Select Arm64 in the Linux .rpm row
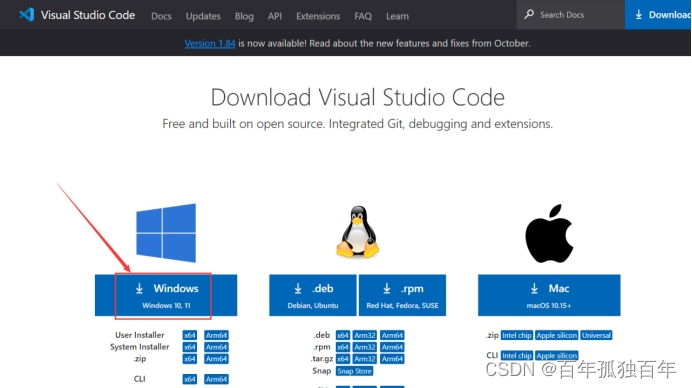 pos(392,347)
